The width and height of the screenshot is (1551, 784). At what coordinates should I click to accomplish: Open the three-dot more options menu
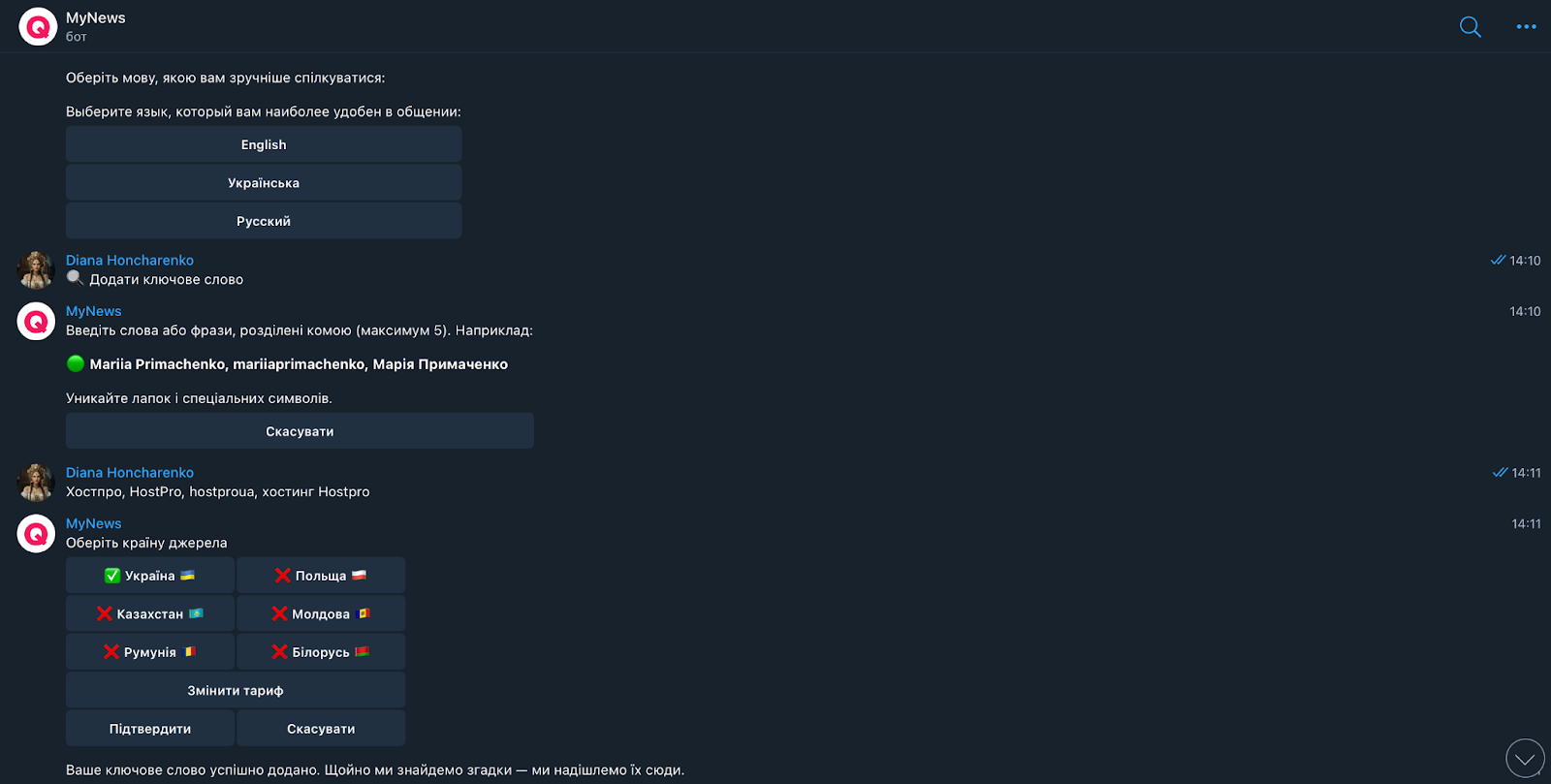pos(1526,27)
